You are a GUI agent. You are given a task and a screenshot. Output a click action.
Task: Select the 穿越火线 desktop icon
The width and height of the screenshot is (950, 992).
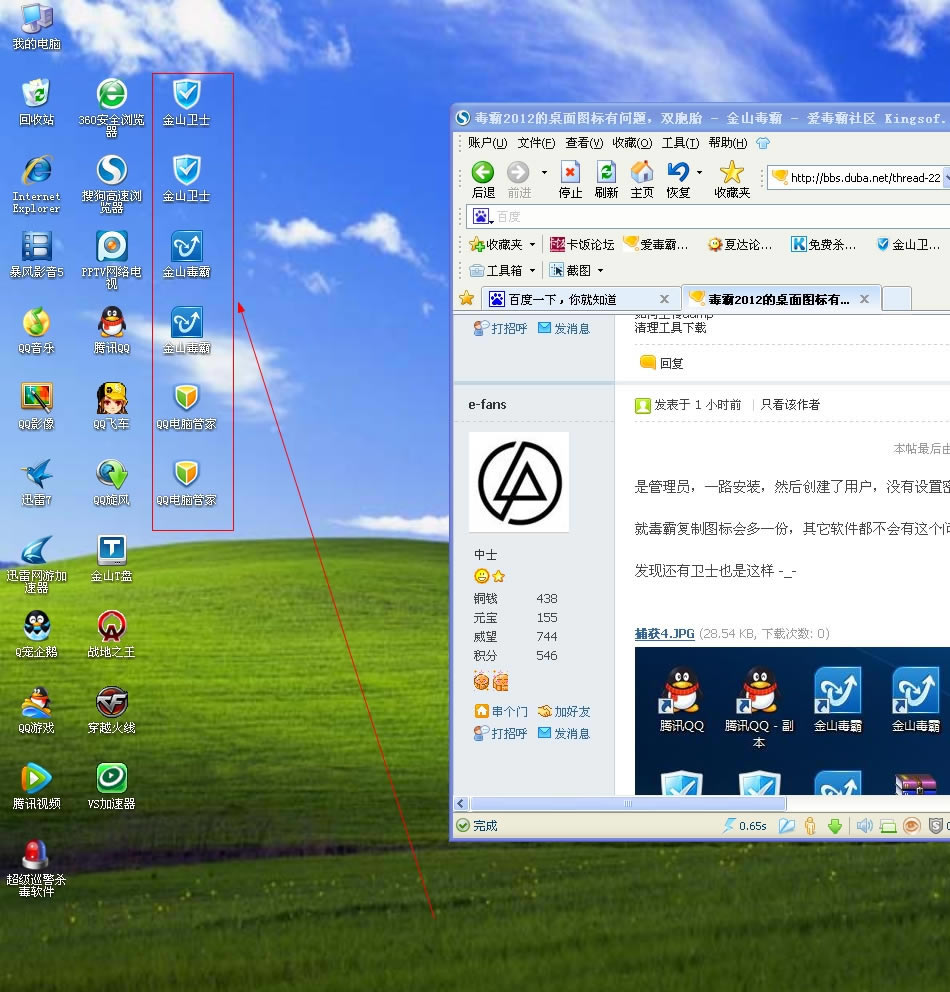point(111,710)
